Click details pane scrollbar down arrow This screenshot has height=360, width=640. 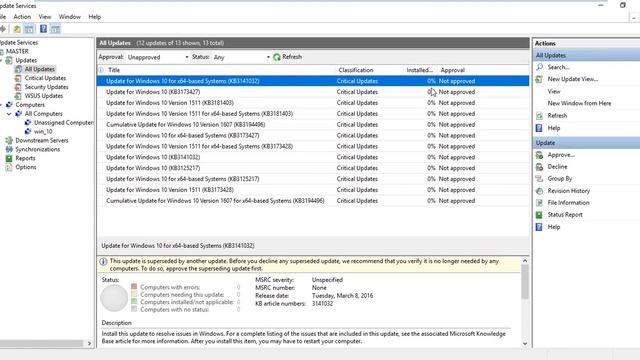click(x=525, y=344)
